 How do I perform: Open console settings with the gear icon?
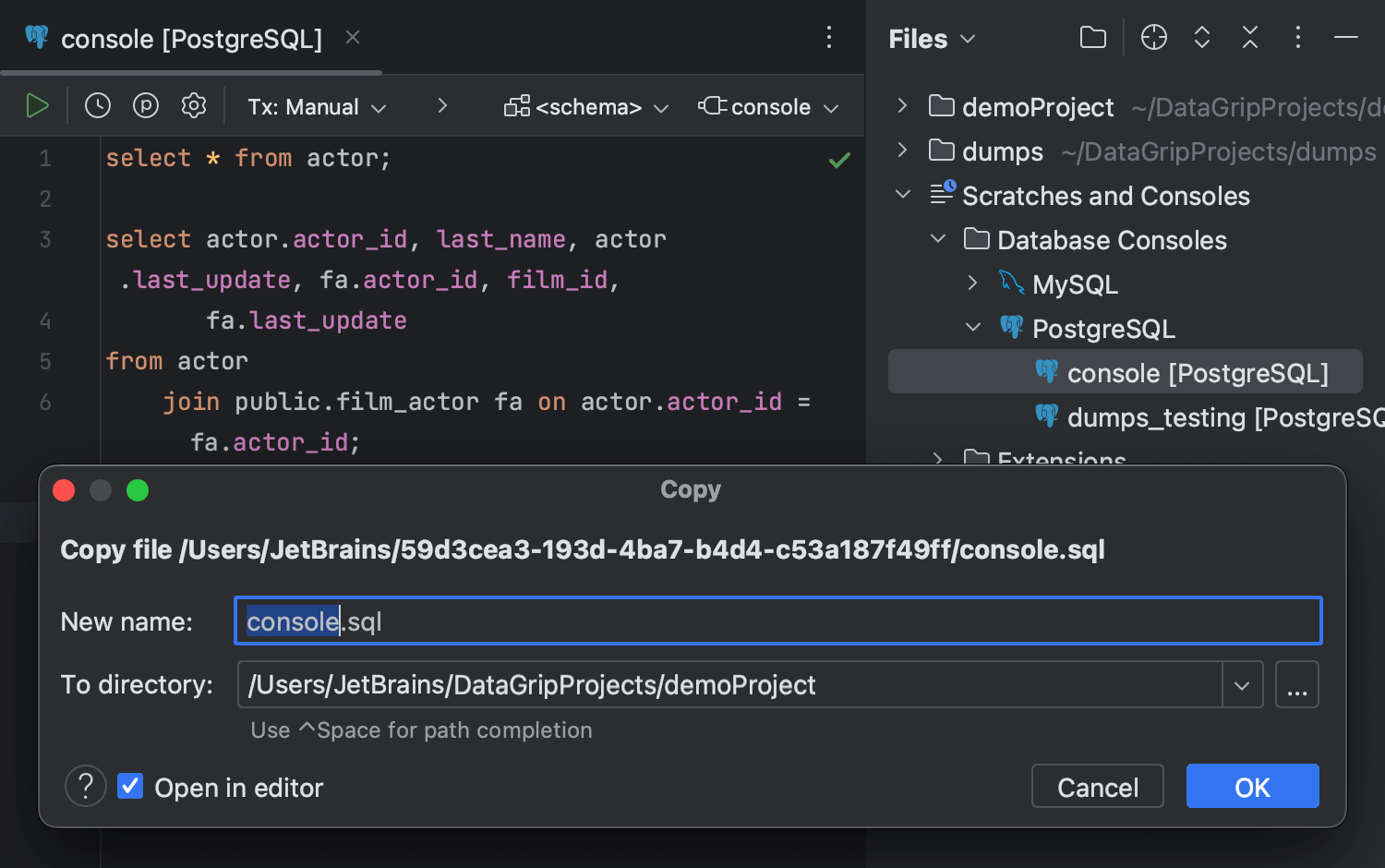[x=194, y=105]
